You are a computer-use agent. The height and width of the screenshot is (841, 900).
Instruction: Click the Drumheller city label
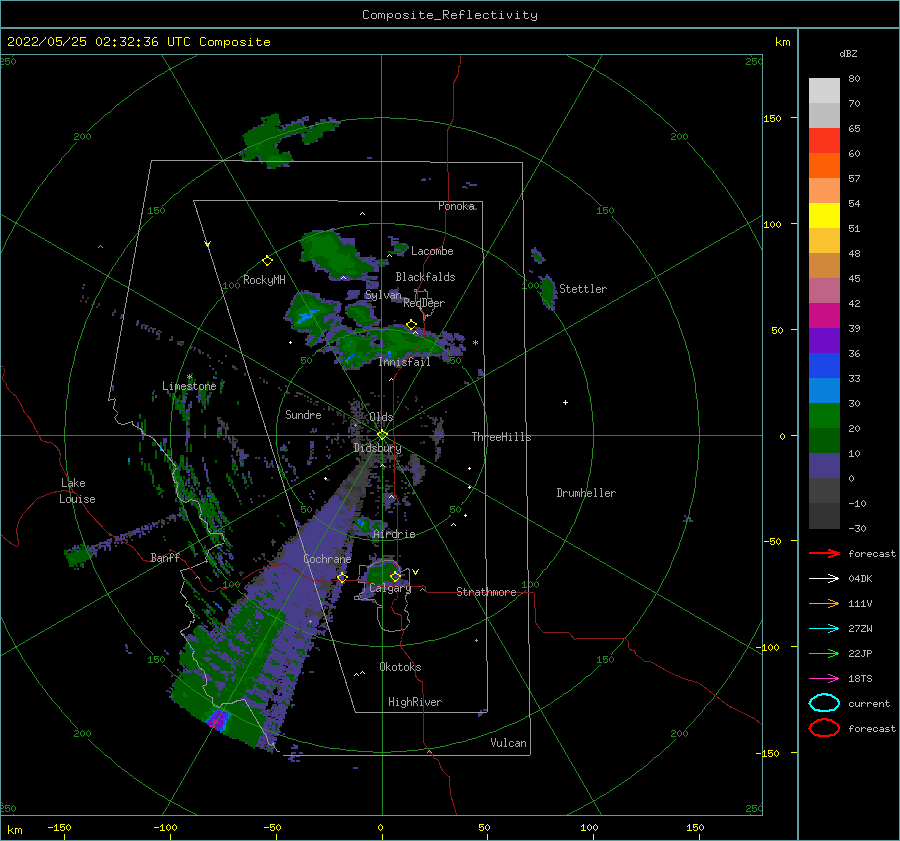[586, 493]
